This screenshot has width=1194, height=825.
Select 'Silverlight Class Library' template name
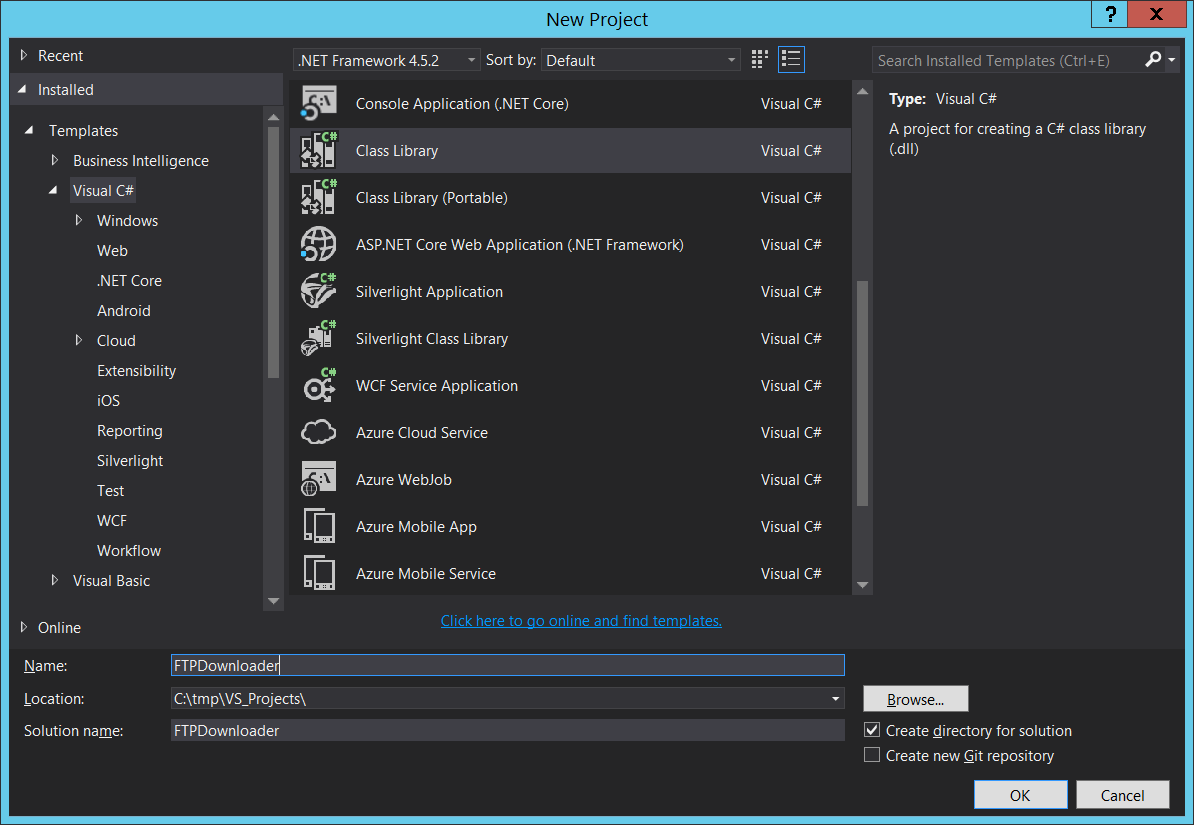[432, 339]
